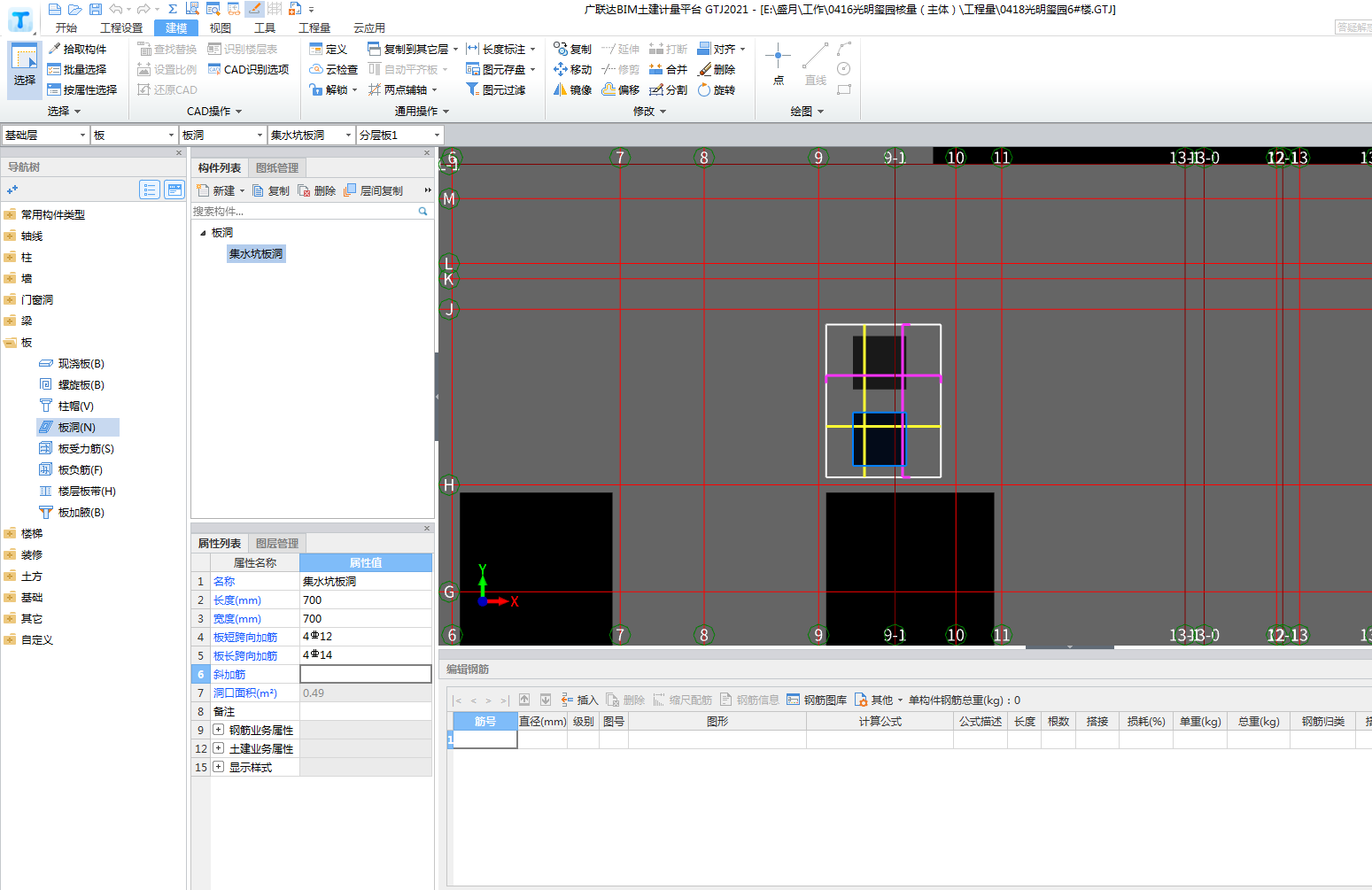Image resolution: width=1372 pixels, height=890 pixels.
Task: Open the 基础层 floor dropdown
Action: coord(45,135)
